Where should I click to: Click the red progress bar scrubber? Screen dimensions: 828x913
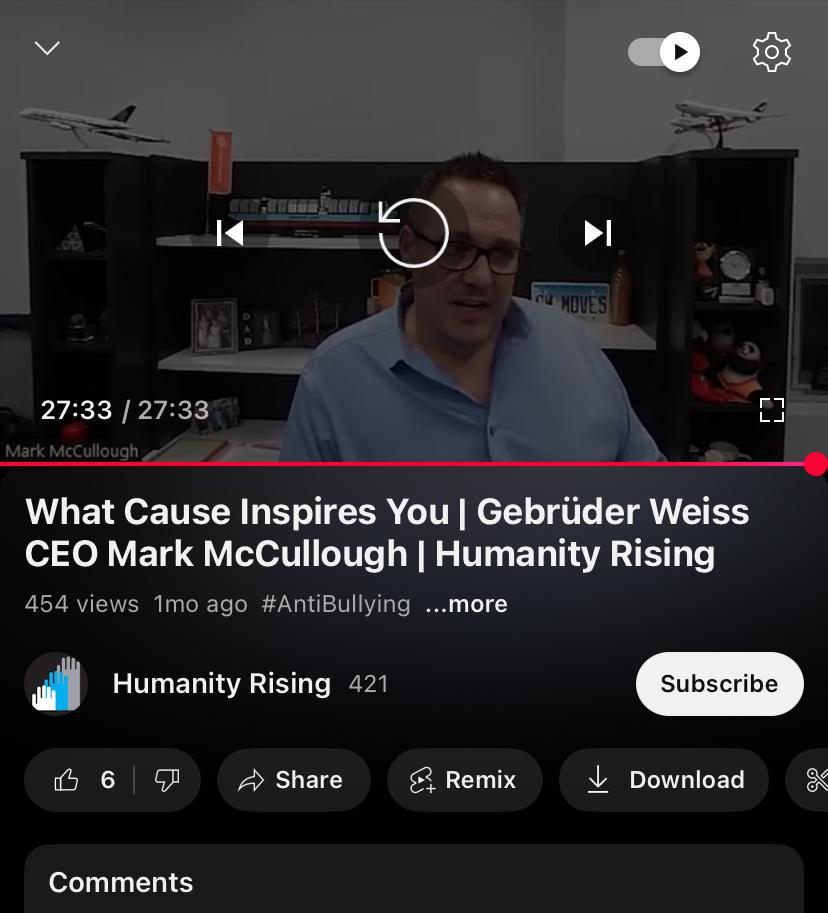[816, 464]
